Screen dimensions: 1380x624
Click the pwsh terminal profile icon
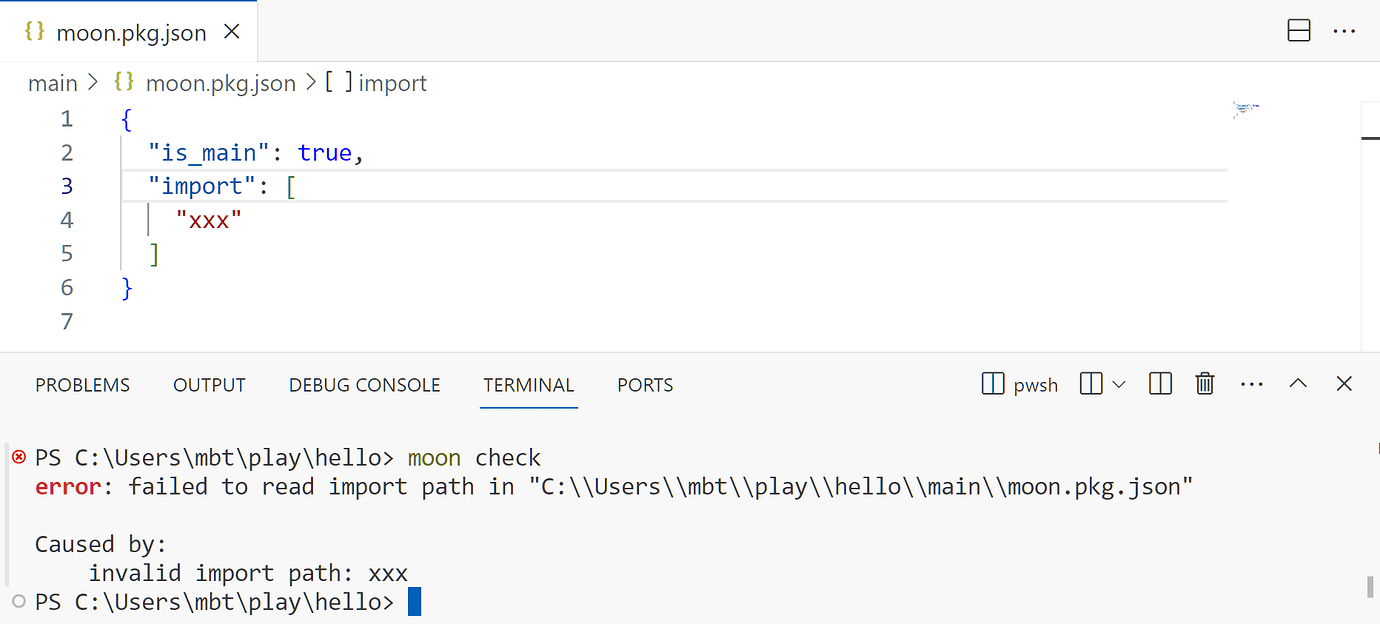click(x=993, y=384)
